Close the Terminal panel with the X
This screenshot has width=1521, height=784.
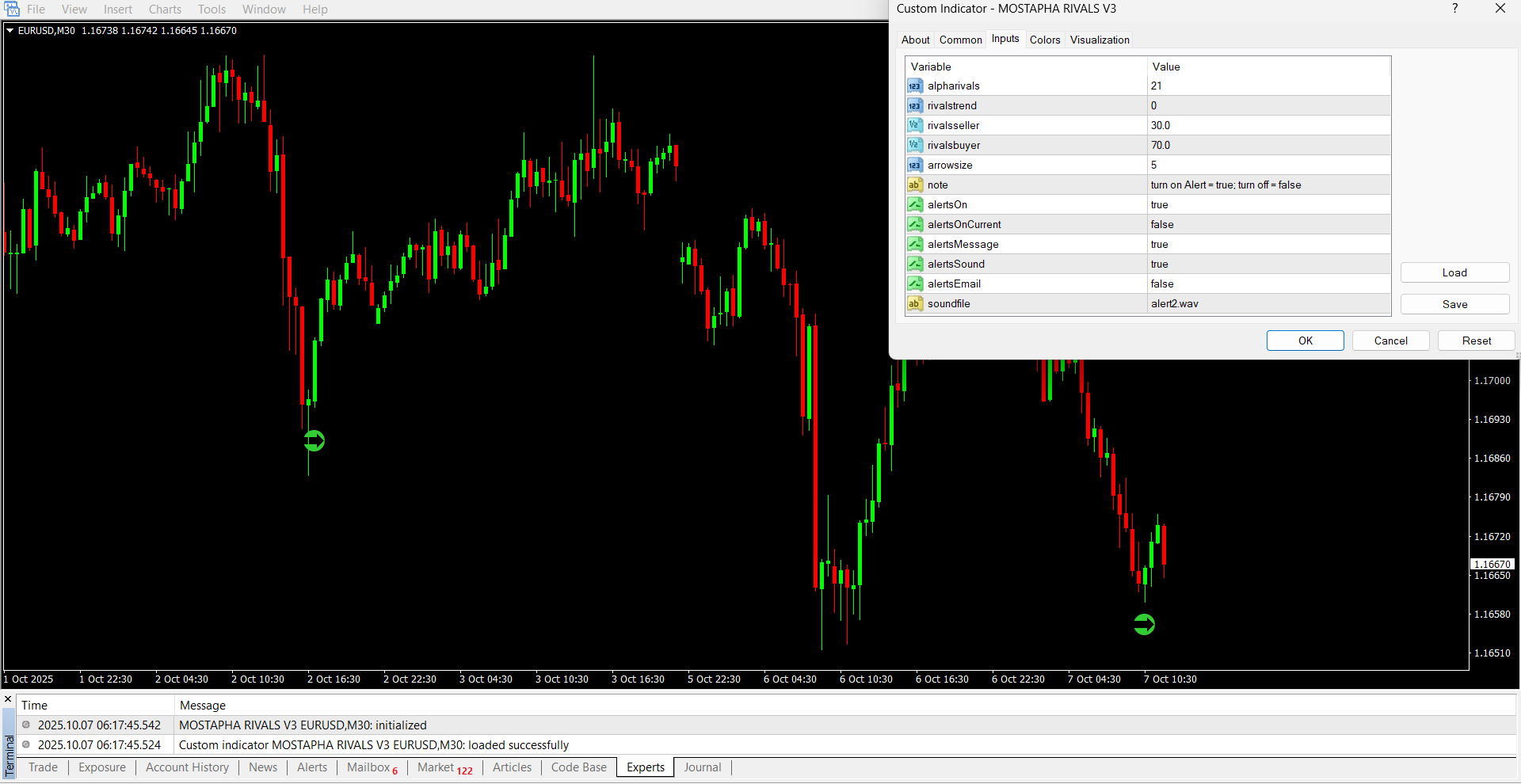pyautogui.click(x=9, y=699)
